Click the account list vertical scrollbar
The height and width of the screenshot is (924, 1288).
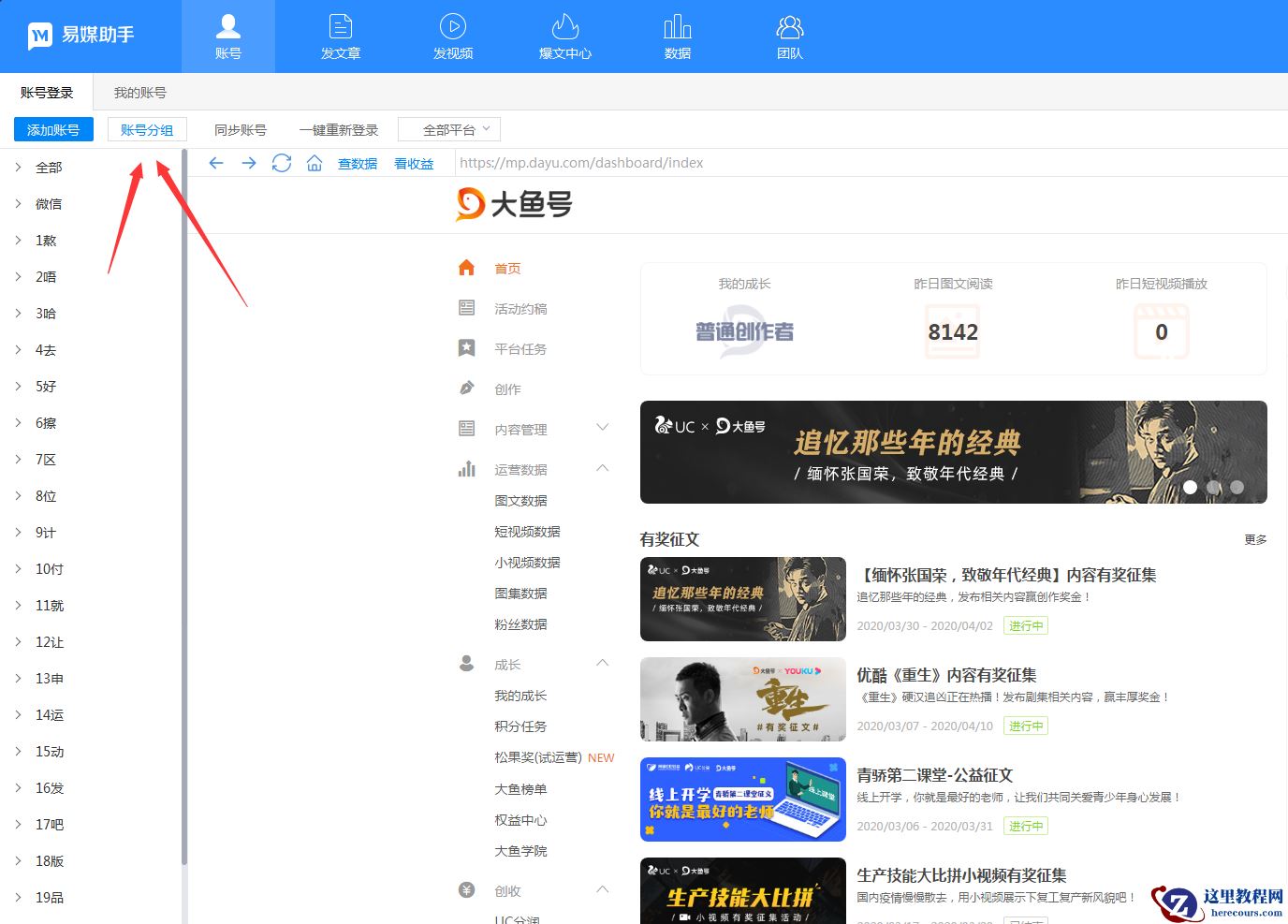(x=184, y=506)
